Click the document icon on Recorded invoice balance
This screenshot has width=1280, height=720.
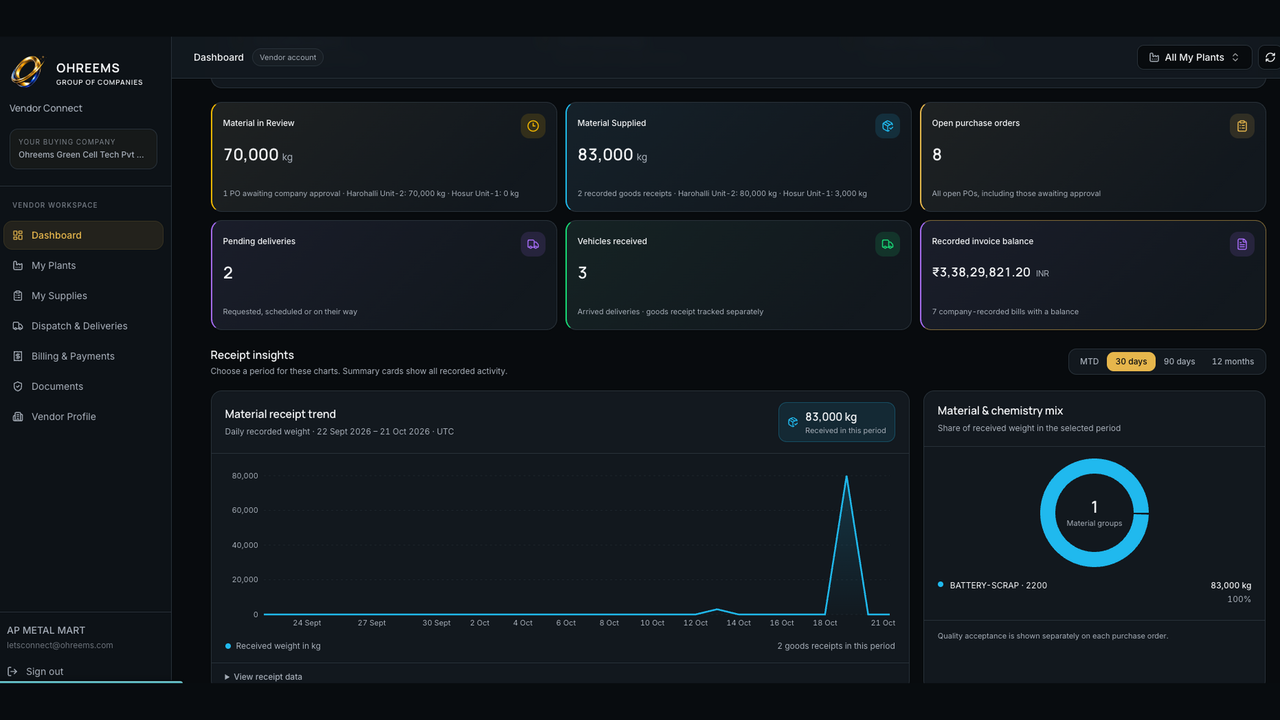1242,244
